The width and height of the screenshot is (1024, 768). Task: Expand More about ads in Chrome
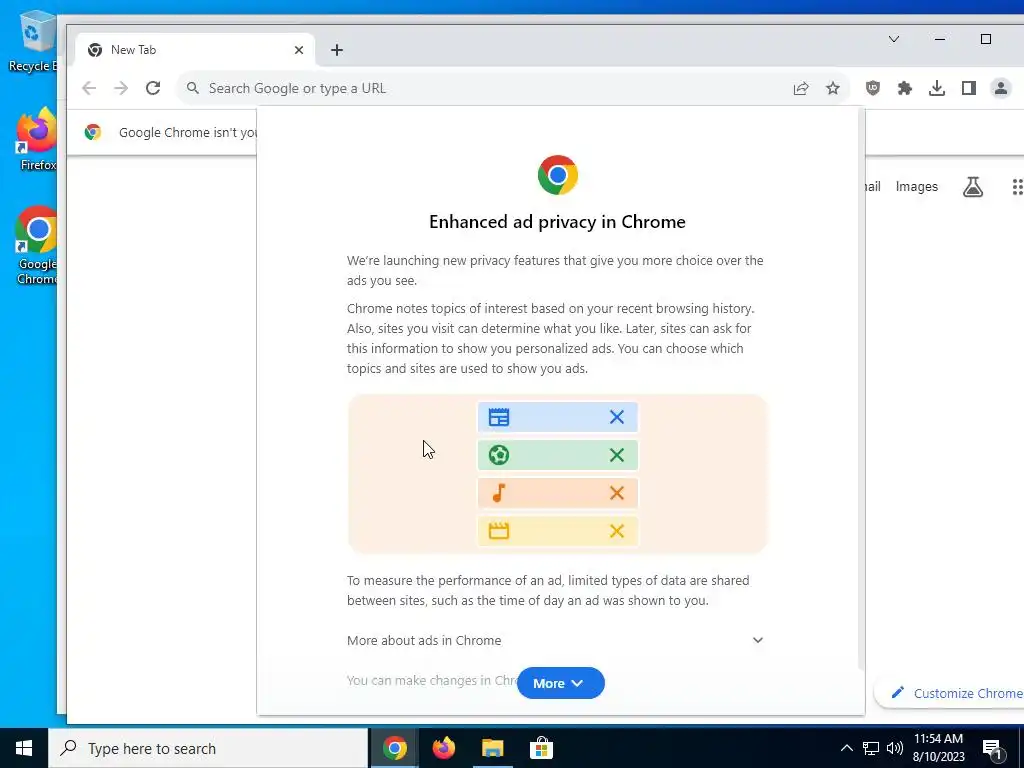pos(555,640)
